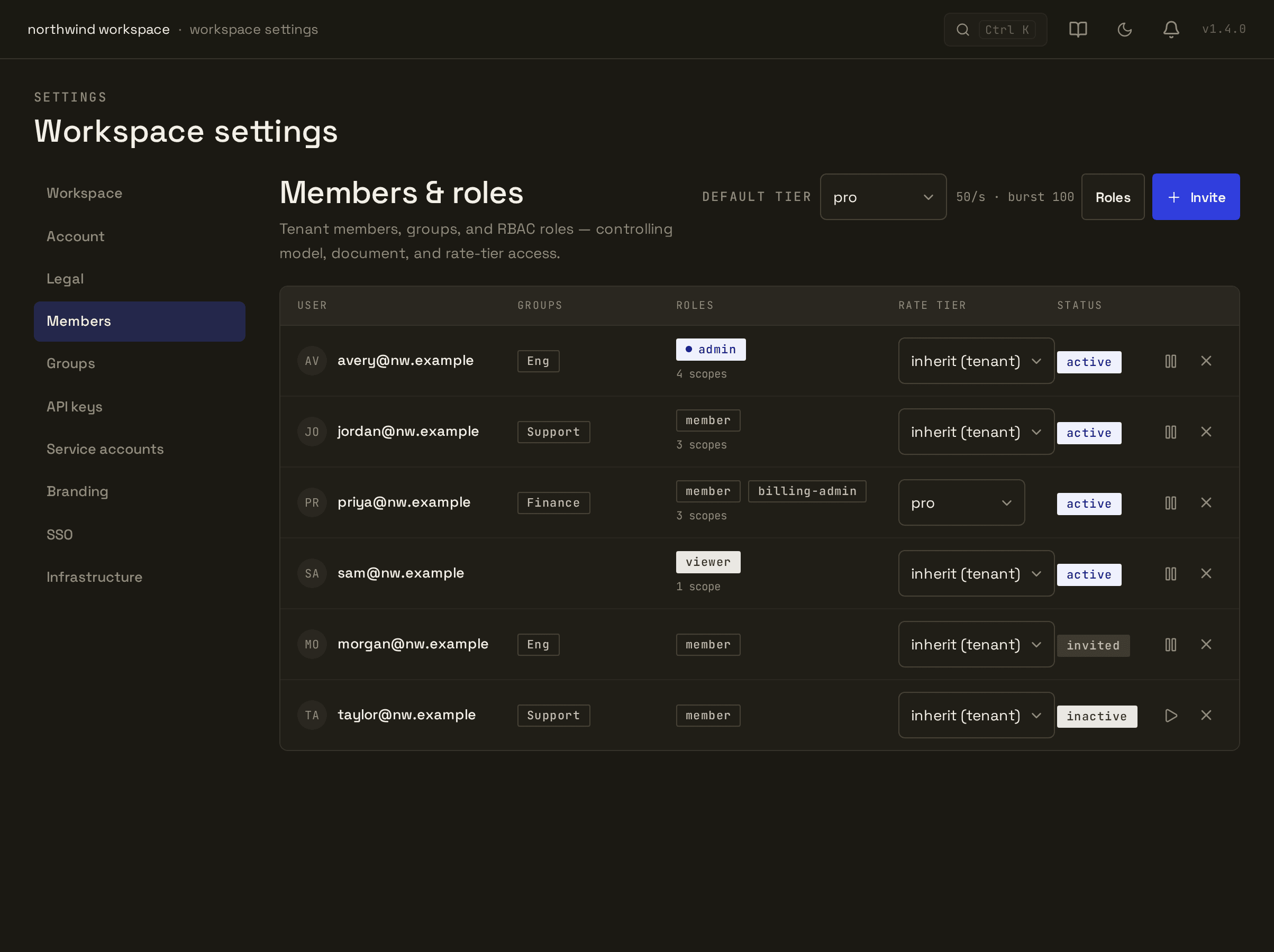1274x952 pixels.
Task: Click the PR avatar for priya
Action: point(312,503)
